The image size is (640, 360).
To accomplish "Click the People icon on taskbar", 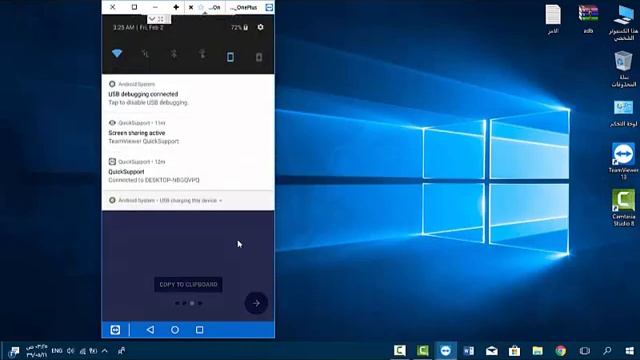I will tap(122, 351).
